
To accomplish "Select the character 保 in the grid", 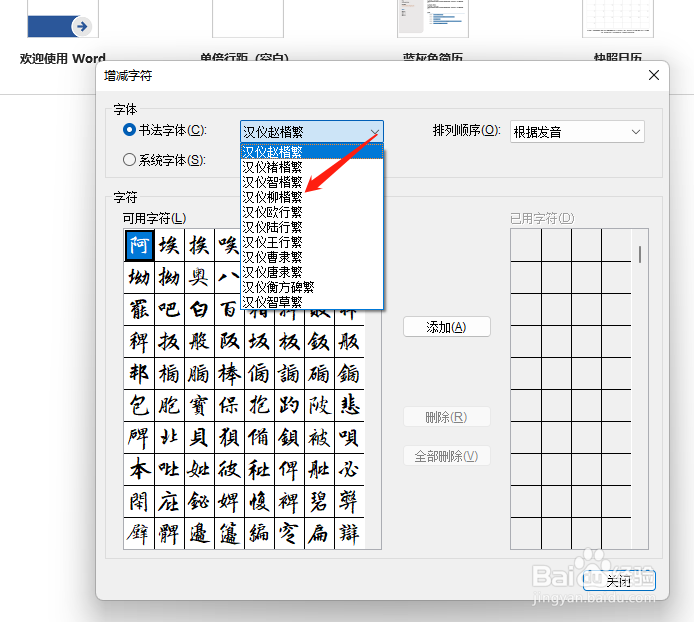I will pos(229,405).
